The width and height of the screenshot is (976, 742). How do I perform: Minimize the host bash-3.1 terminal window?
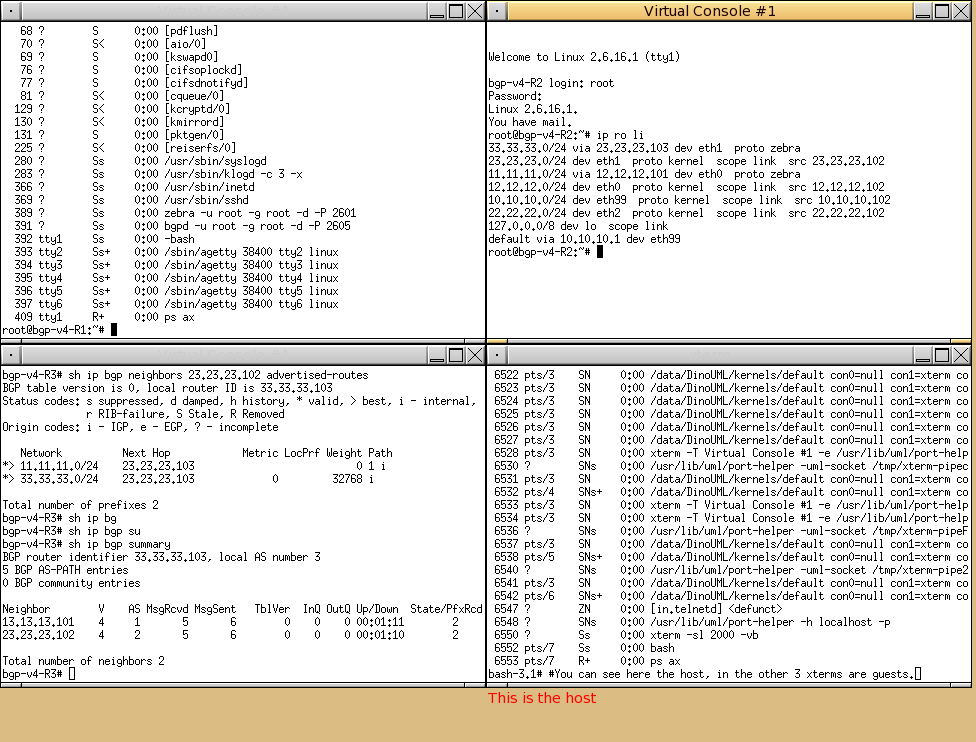(x=923, y=355)
